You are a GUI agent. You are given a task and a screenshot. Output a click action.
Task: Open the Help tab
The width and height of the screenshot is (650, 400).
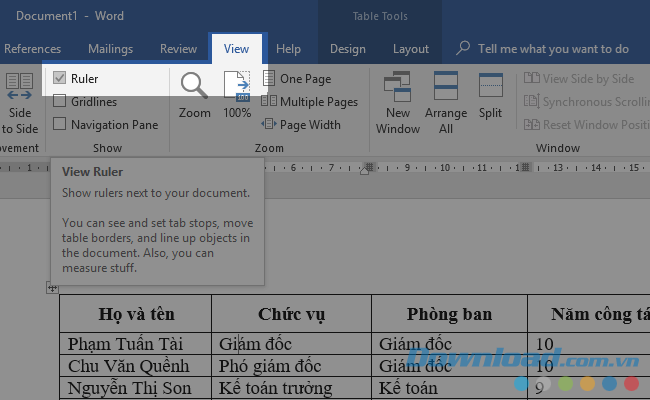(x=288, y=49)
